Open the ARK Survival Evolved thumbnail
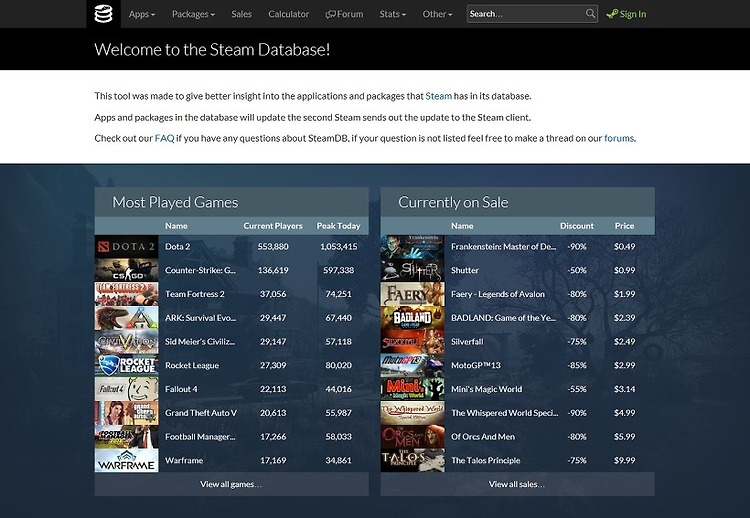This screenshot has width=750, height=518. [126, 318]
